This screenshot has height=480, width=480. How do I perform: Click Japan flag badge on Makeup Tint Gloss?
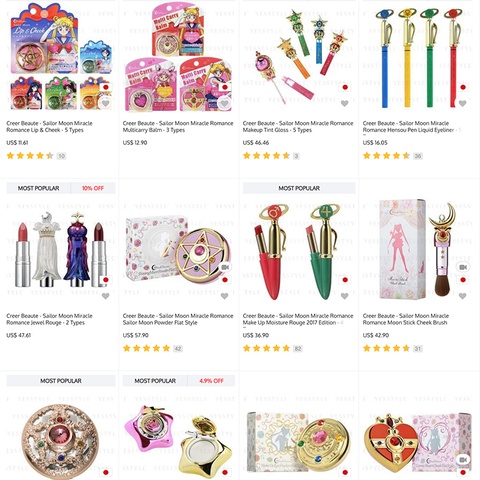[x=345, y=87]
